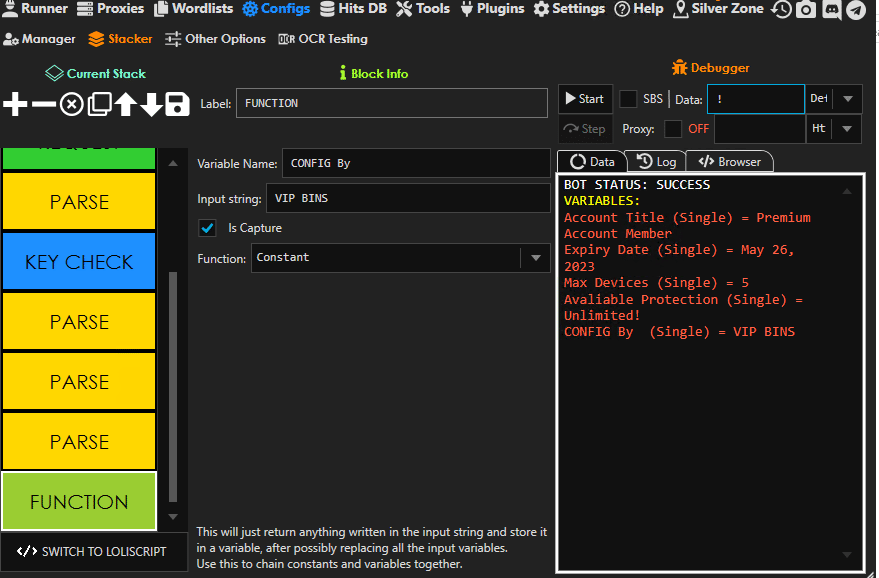Open the Discord icon in top bar
This screenshot has width=879, height=578.
[831, 10]
